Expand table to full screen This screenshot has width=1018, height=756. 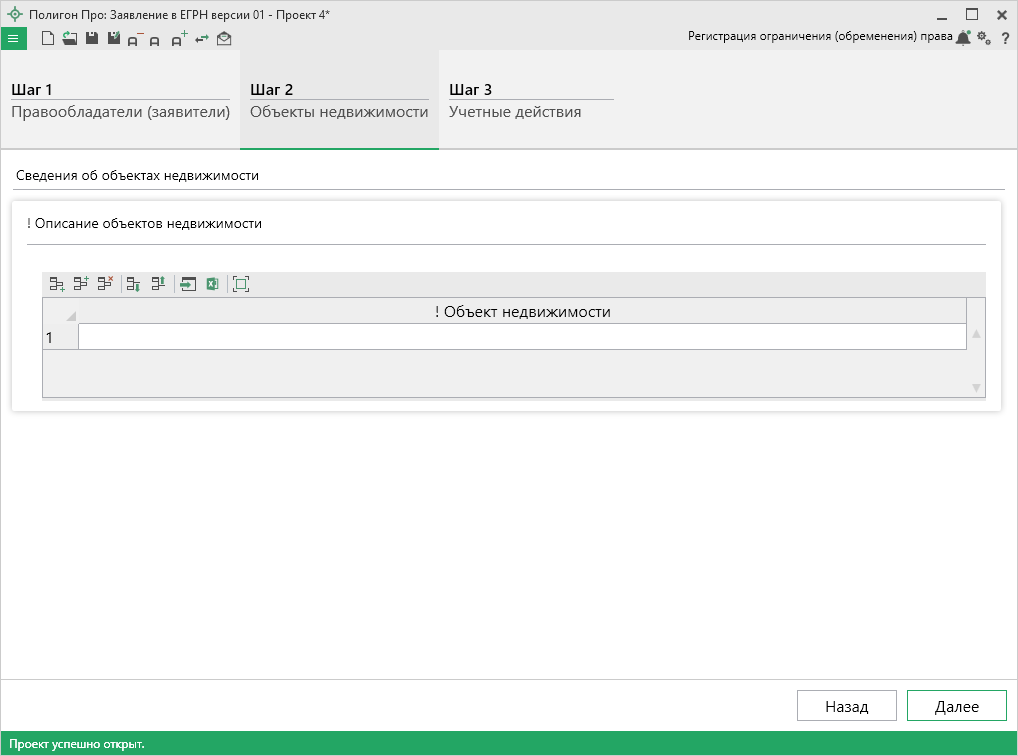pos(241,284)
